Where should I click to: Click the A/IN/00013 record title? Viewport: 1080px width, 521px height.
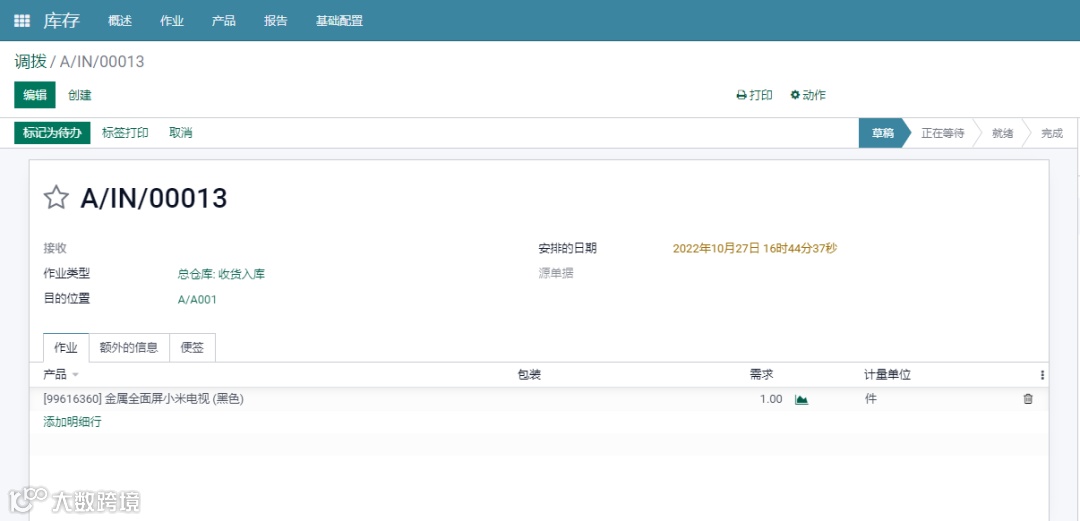pyautogui.click(x=154, y=198)
